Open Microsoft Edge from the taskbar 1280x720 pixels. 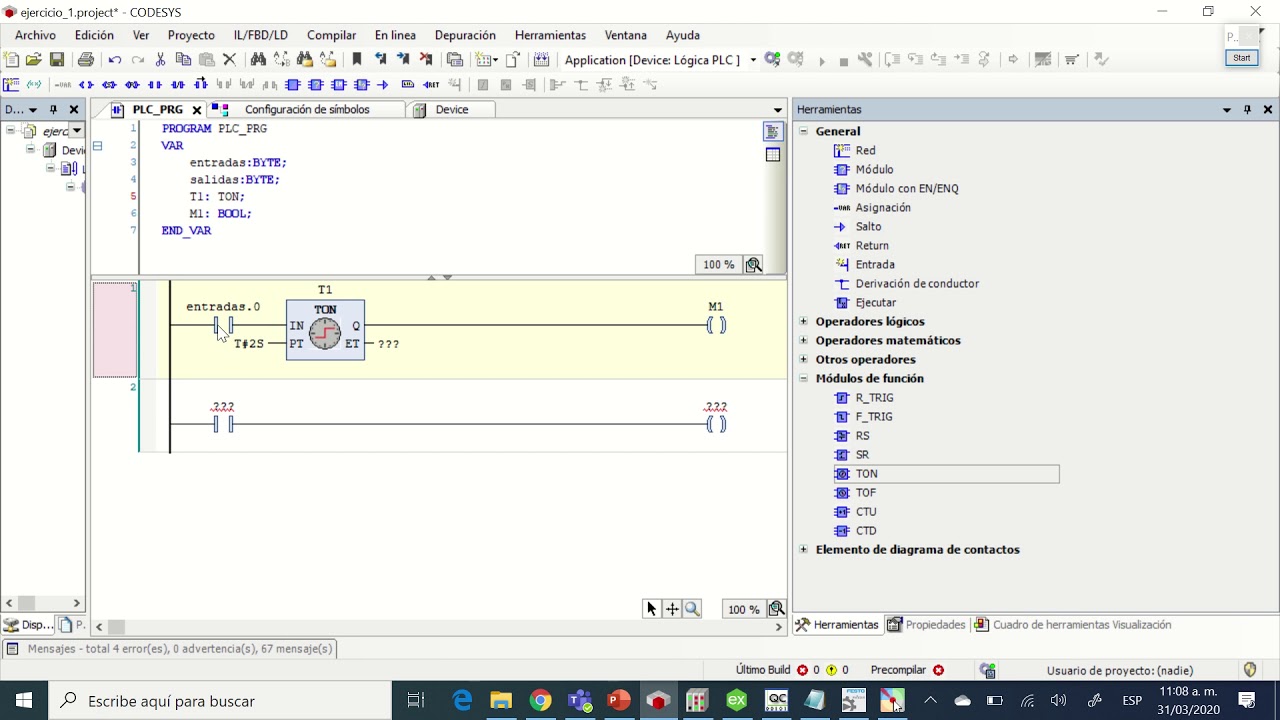pyautogui.click(x=462, y=701)
